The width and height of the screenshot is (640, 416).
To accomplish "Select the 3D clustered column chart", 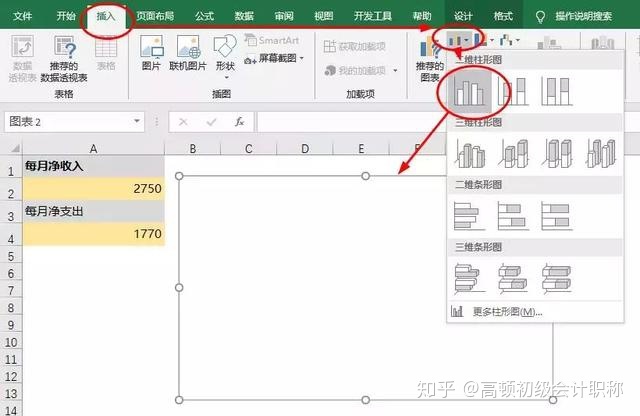I will coord(470,153).
